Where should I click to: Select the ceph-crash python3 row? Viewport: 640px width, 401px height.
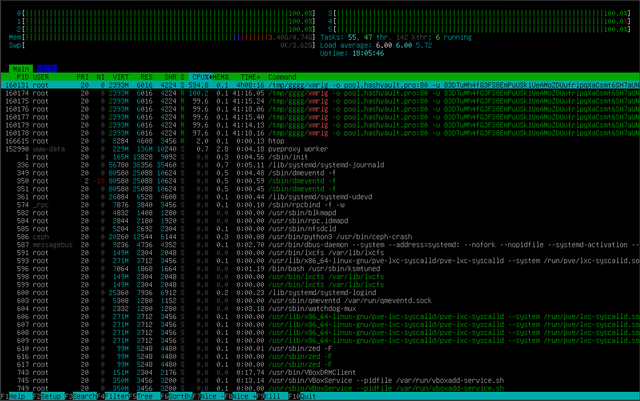pyautogui.click(x=320, y=237)
